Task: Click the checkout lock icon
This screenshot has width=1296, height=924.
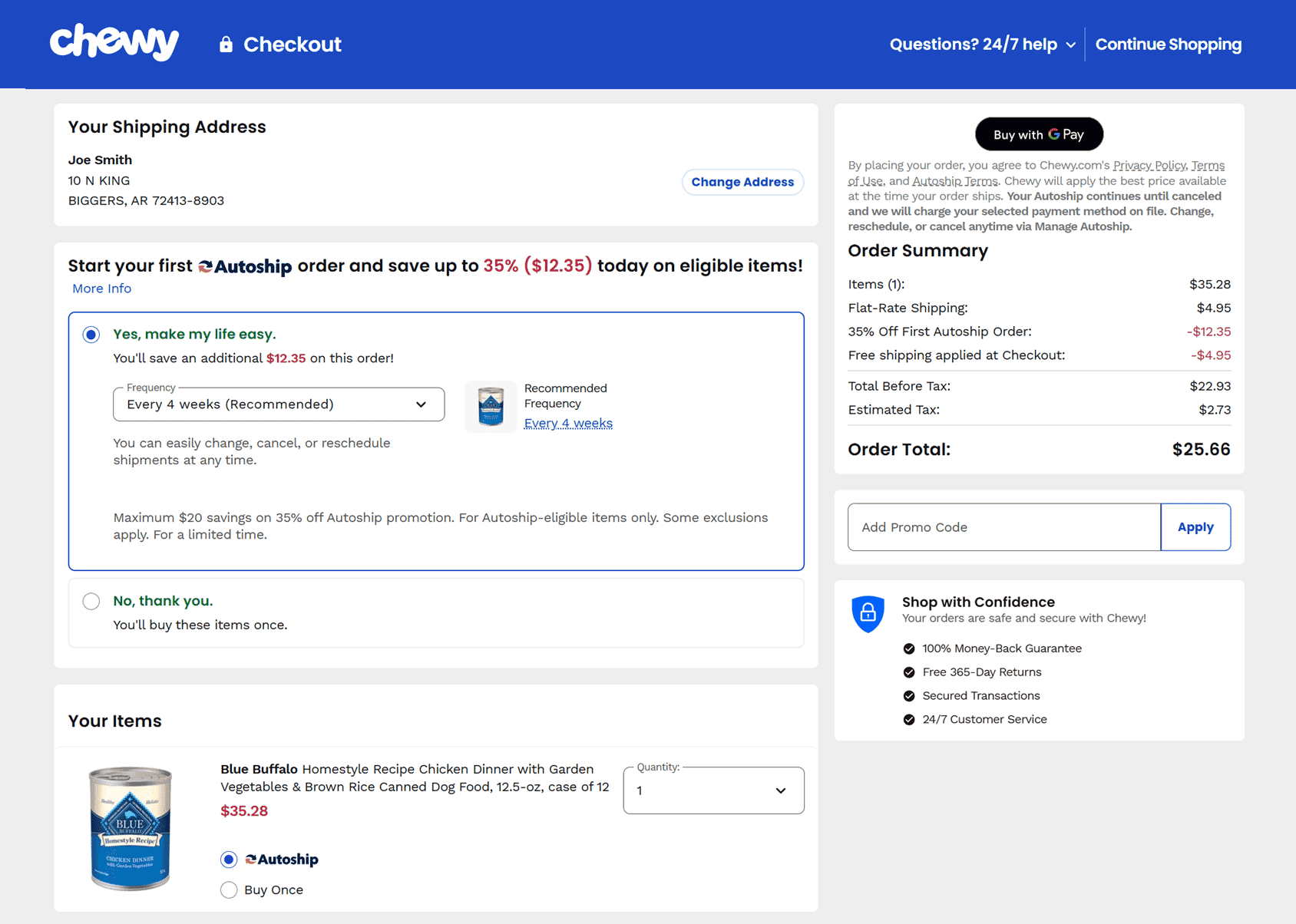Action: click(x=226, y=44)
